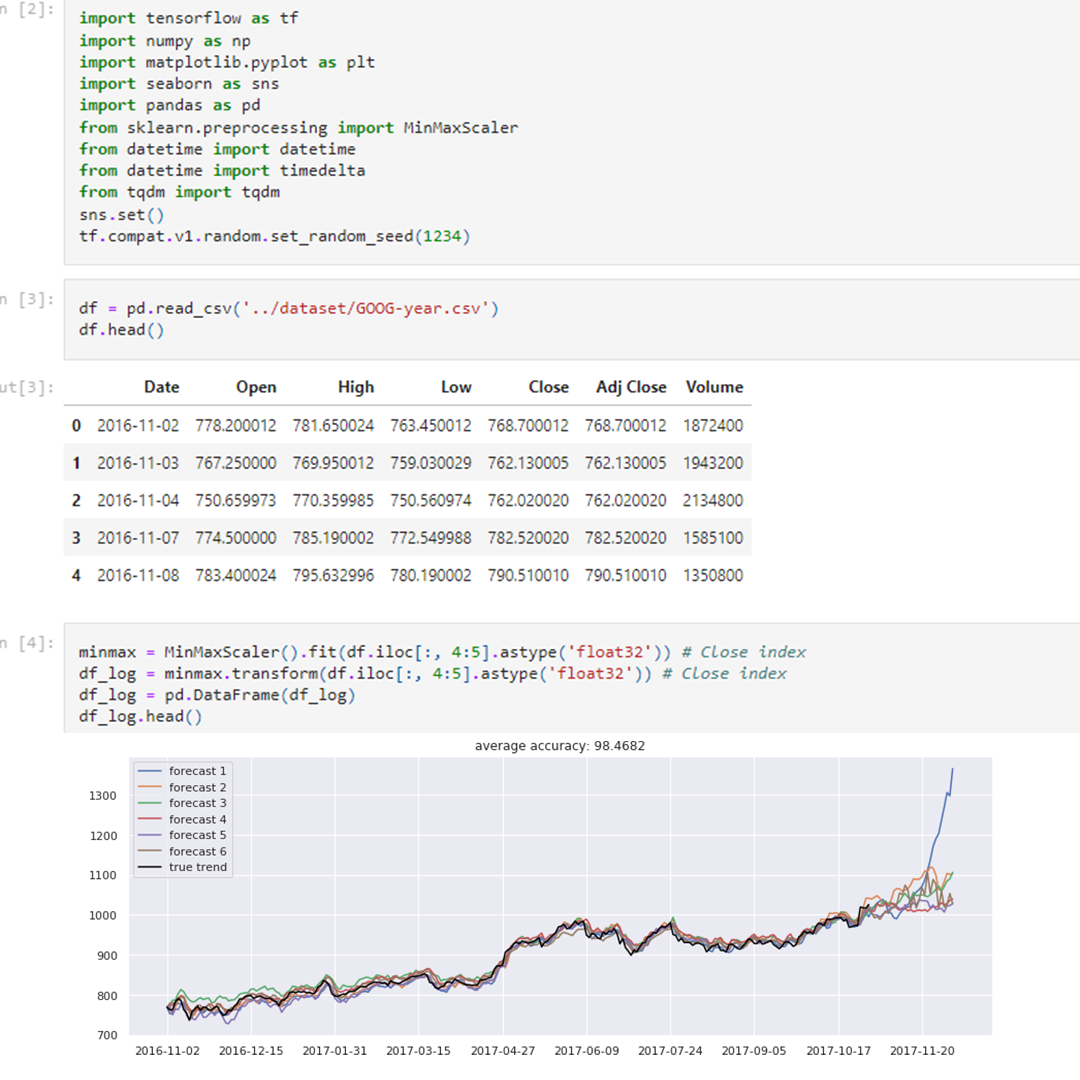The image size is (1080, 1080).
Task: Click the import pandas as pd line
Action: [x=169, y=105]
